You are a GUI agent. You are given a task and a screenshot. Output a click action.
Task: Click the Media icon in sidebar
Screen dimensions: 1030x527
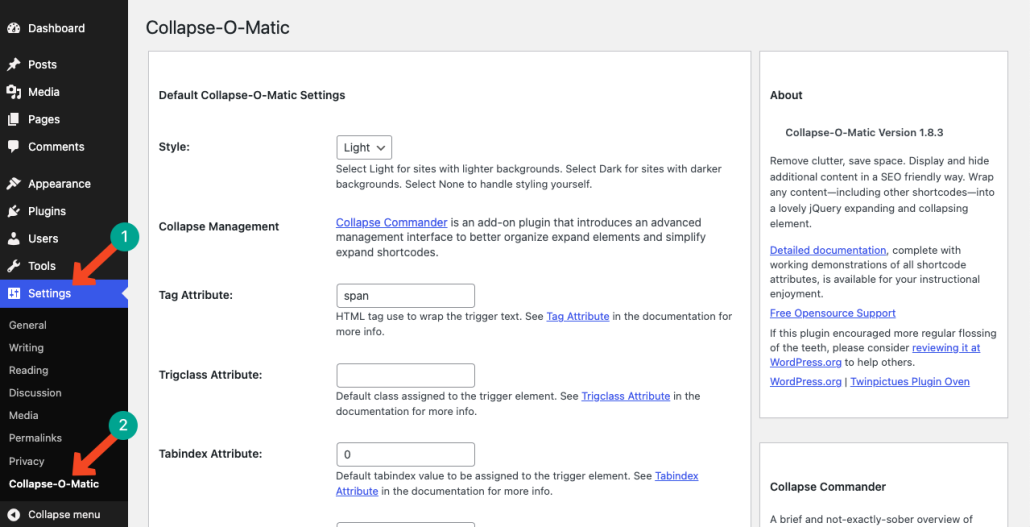tap(14, 92)
